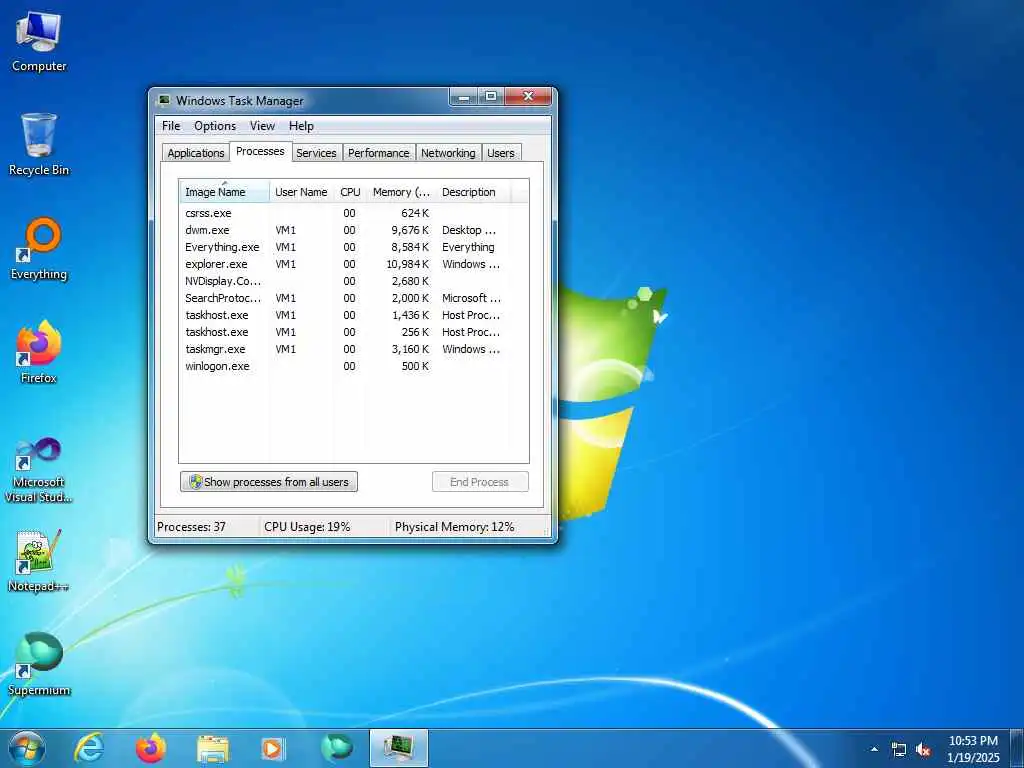Switch to the Networking tab
This screenshot has width=1024, height=768.
tap(448, 153)
